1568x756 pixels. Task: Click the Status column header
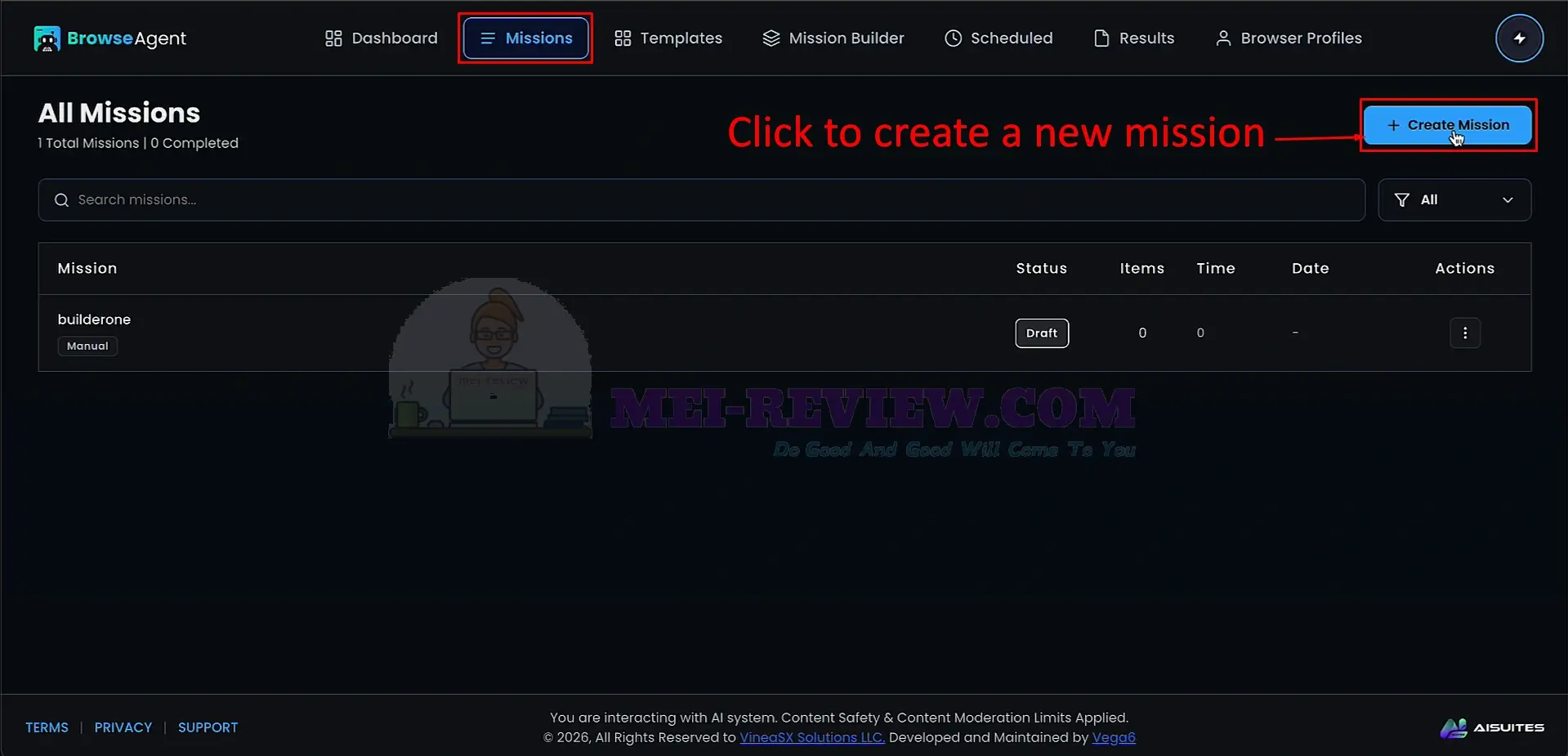click(1042, 268)
